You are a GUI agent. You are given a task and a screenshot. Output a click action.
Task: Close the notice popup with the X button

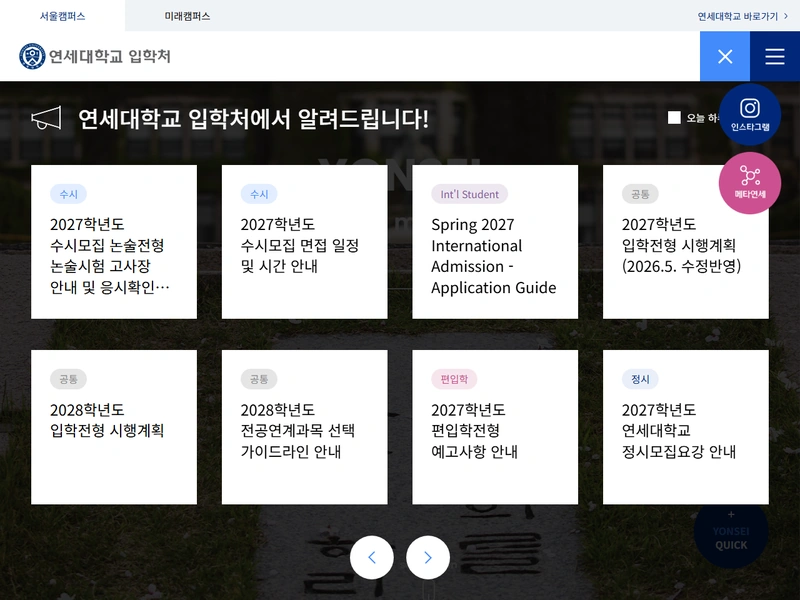[x=724, y=56]
